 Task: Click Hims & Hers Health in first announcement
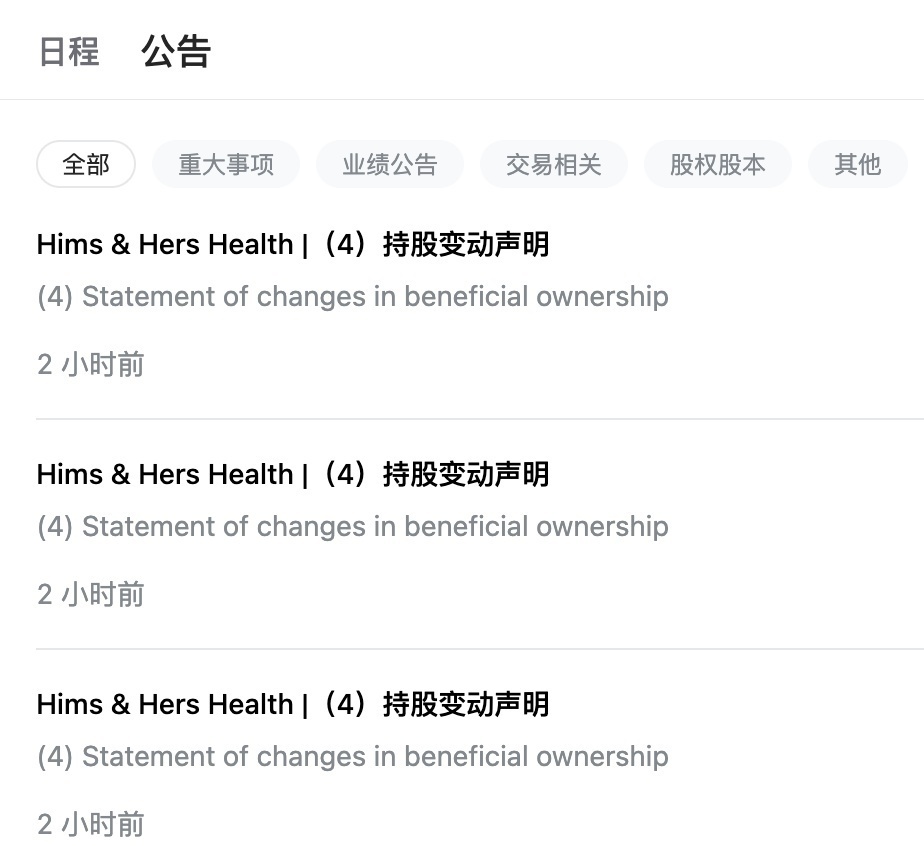click(x=165, y=244)
